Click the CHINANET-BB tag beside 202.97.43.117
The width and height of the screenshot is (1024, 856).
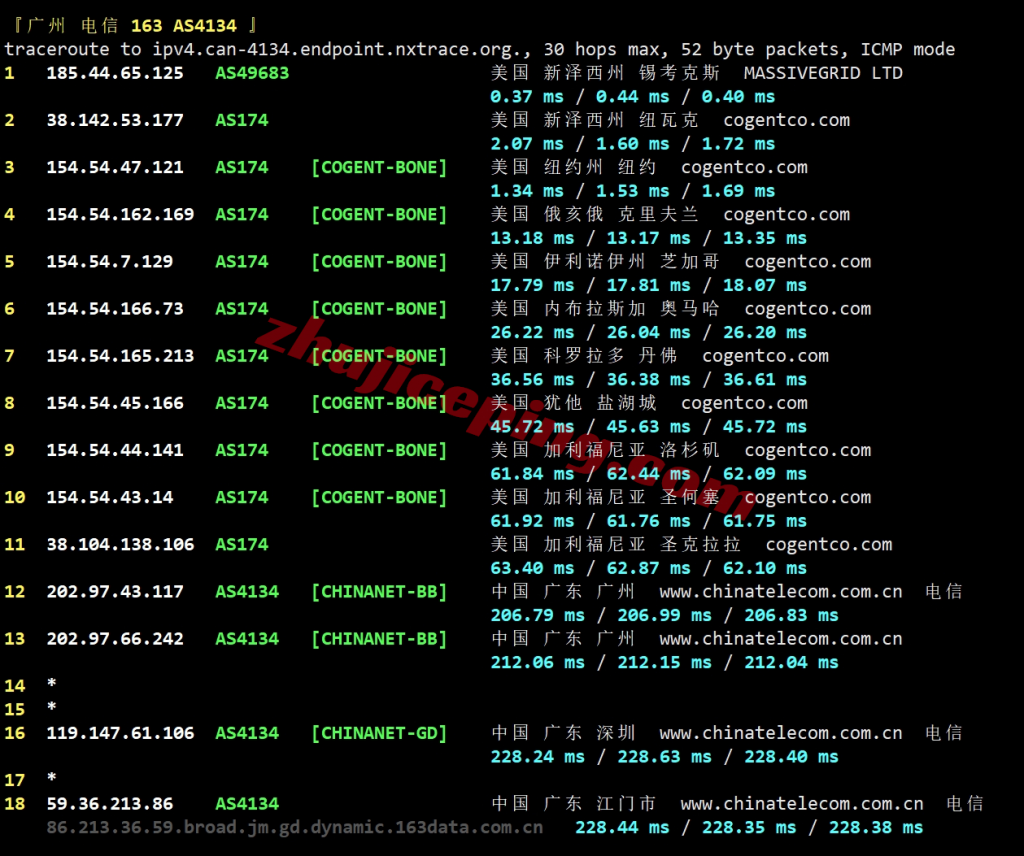click(x=379, y=591)
